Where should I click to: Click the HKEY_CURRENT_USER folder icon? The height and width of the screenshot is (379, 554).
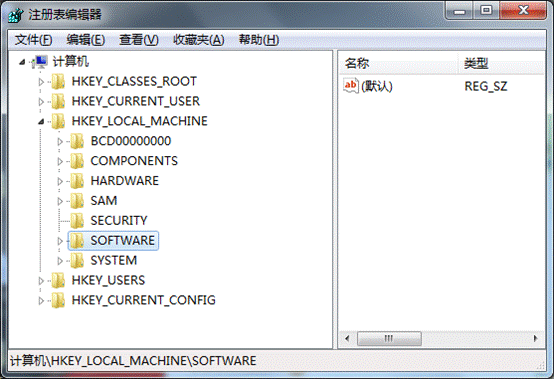(58, 101)
